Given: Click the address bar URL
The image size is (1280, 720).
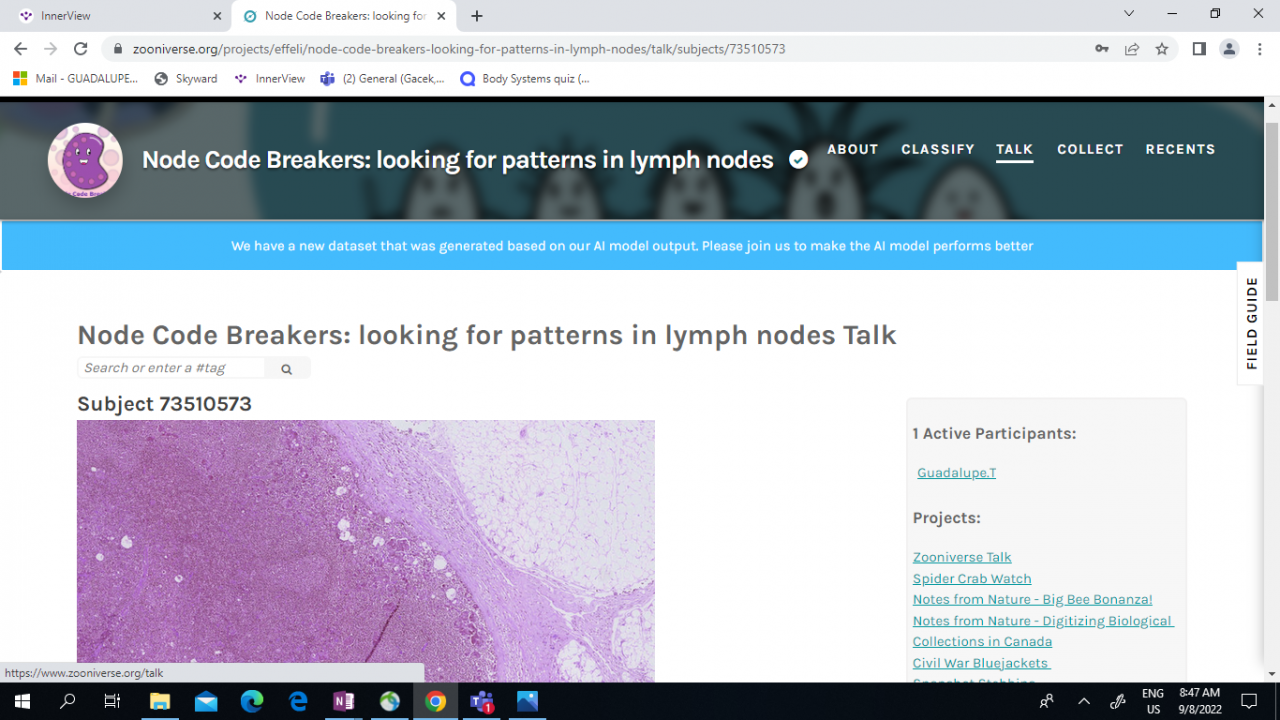Looking at the screenshot, I should point(459,49).
